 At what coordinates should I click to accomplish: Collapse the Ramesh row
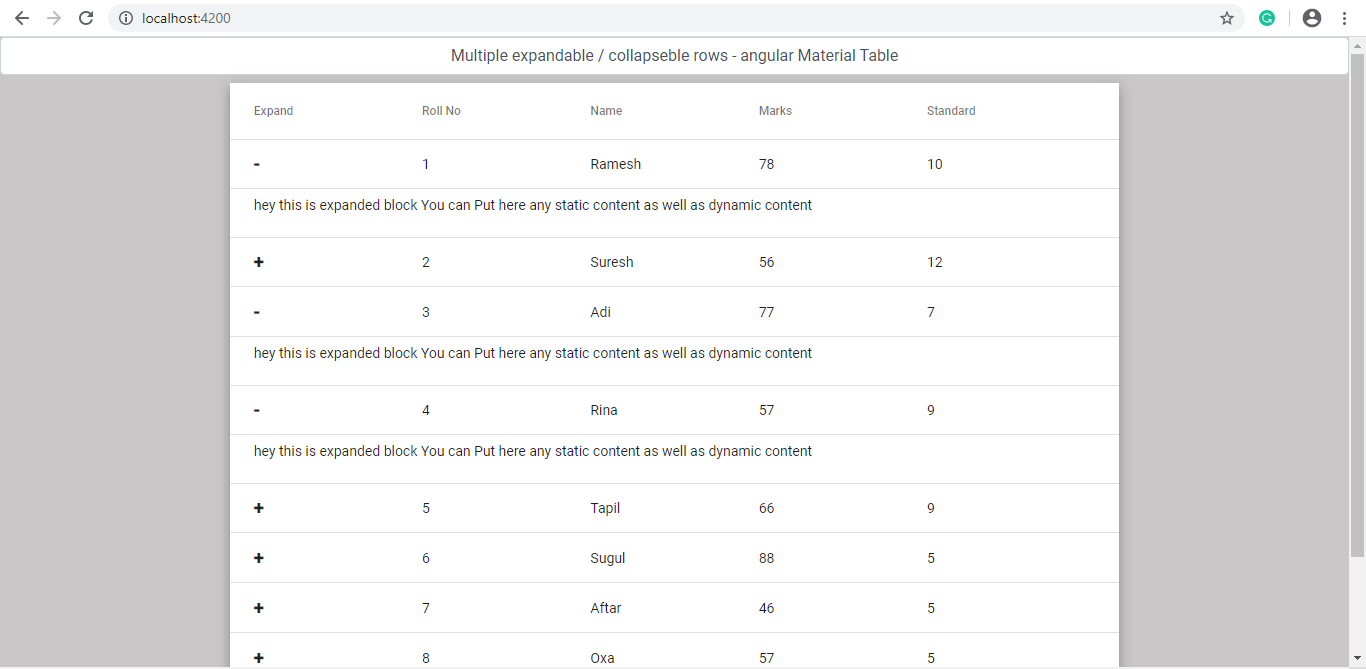[x=256, y=164]
